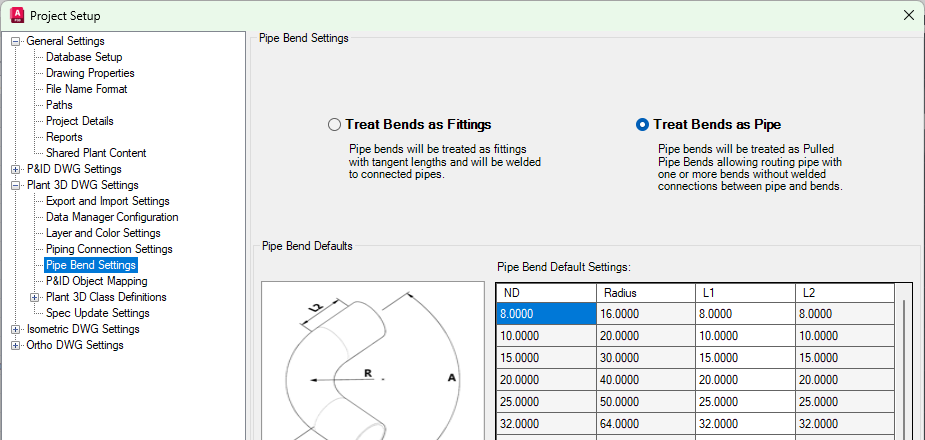The width and height of the screenshot is (925, 440).
Task: Collapse the General Settings tree node
Action: (16, 41)
